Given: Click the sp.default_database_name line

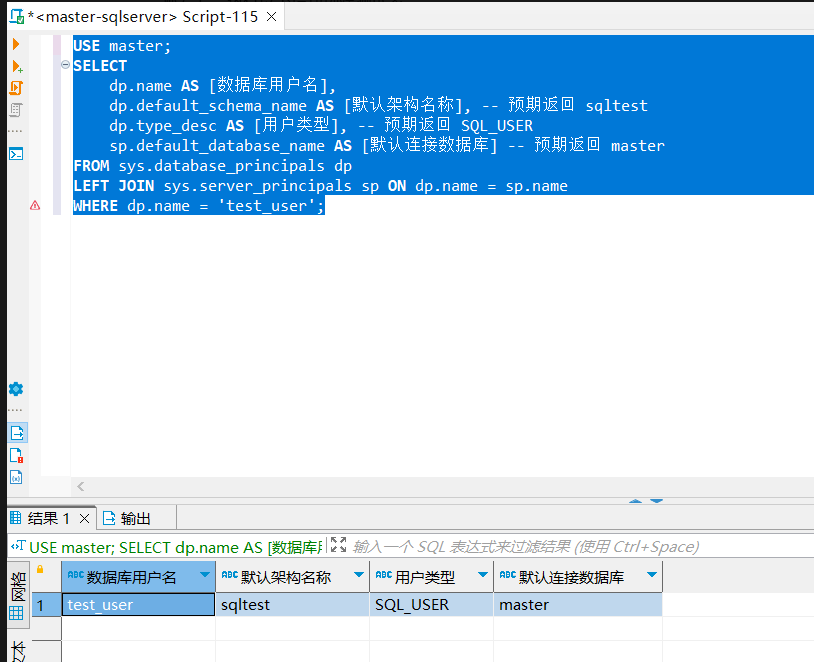Looking at the screenshot, I should coord(387,145).
